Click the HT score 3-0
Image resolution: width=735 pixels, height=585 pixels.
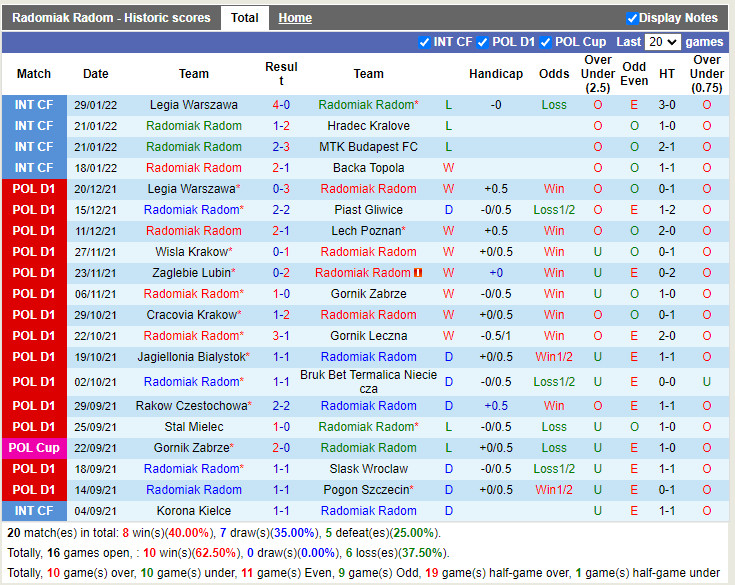click(x=667, y=105)
